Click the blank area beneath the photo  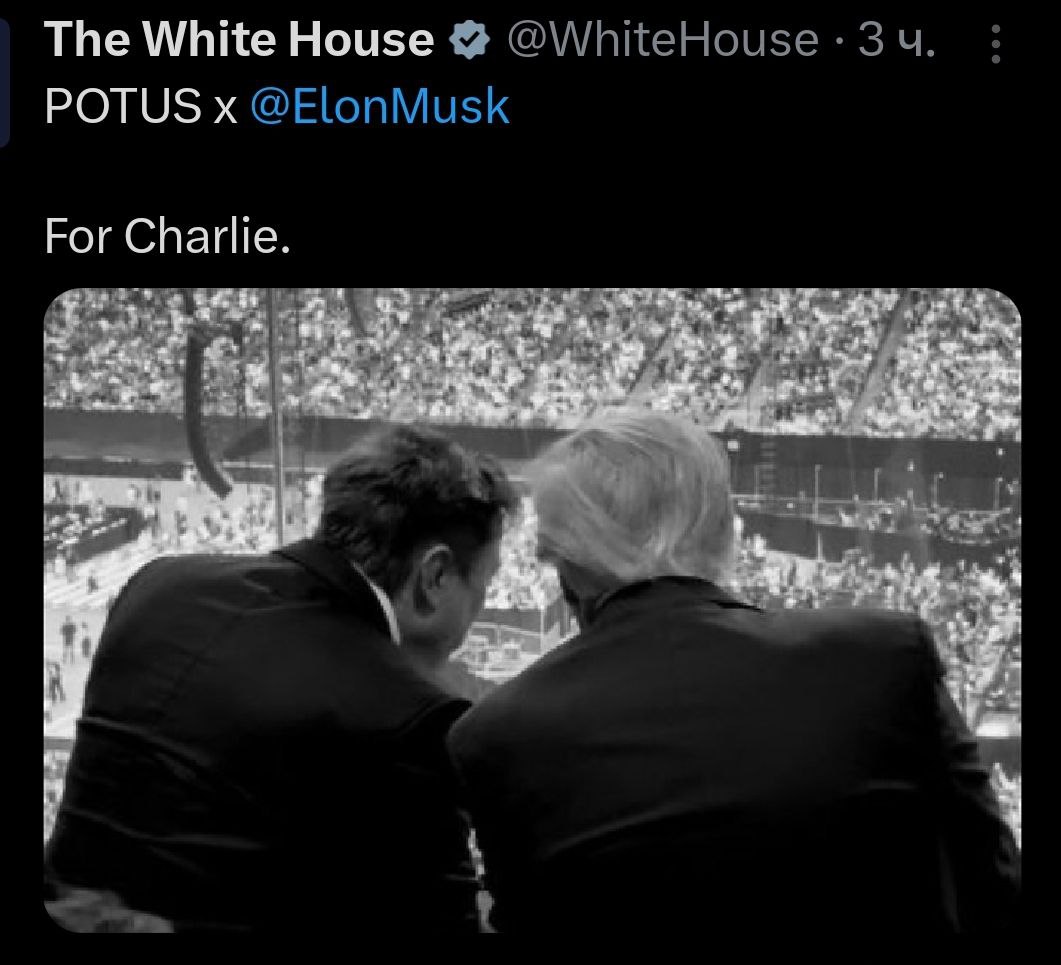530,949
